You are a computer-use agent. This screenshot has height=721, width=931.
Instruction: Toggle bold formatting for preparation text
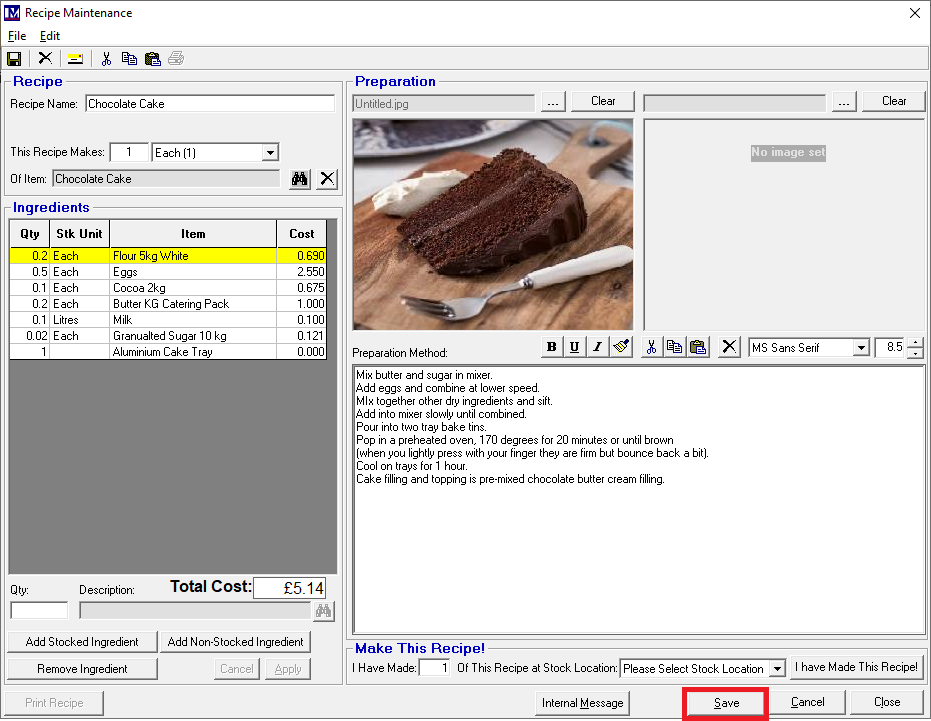click(551, 347)
